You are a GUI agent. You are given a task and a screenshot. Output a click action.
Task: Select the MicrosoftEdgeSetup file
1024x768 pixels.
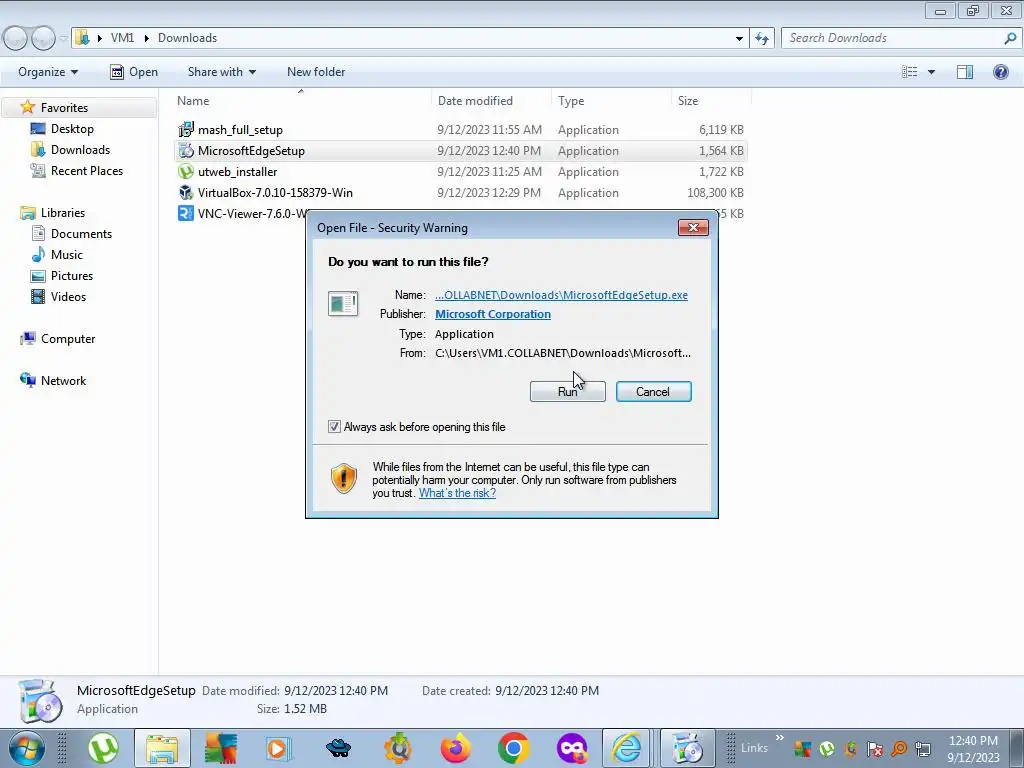click(x=251, y=151)
